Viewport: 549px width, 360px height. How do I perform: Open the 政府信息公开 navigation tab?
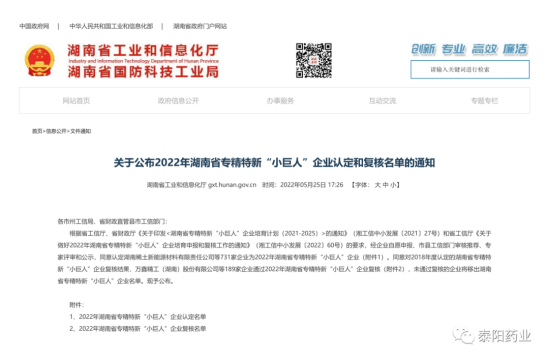178,101
